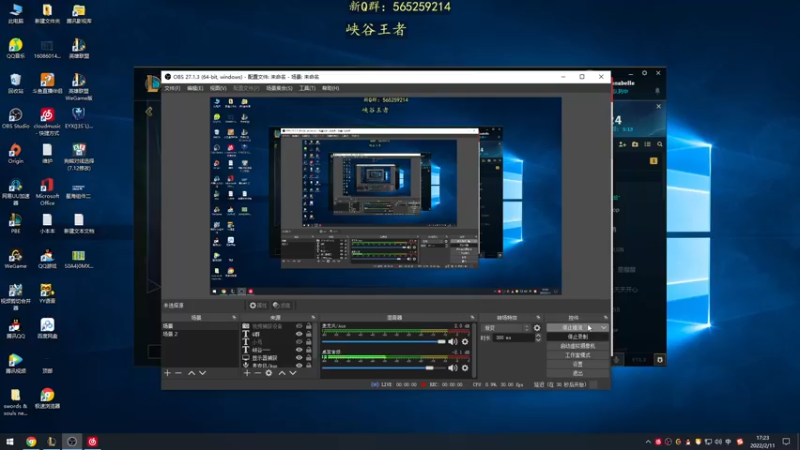The height and width of the screenshot is (450, 800).
Task: Click the 滤镜 filters button above sources
Action: pyautogui.click(x=282, y=305)
